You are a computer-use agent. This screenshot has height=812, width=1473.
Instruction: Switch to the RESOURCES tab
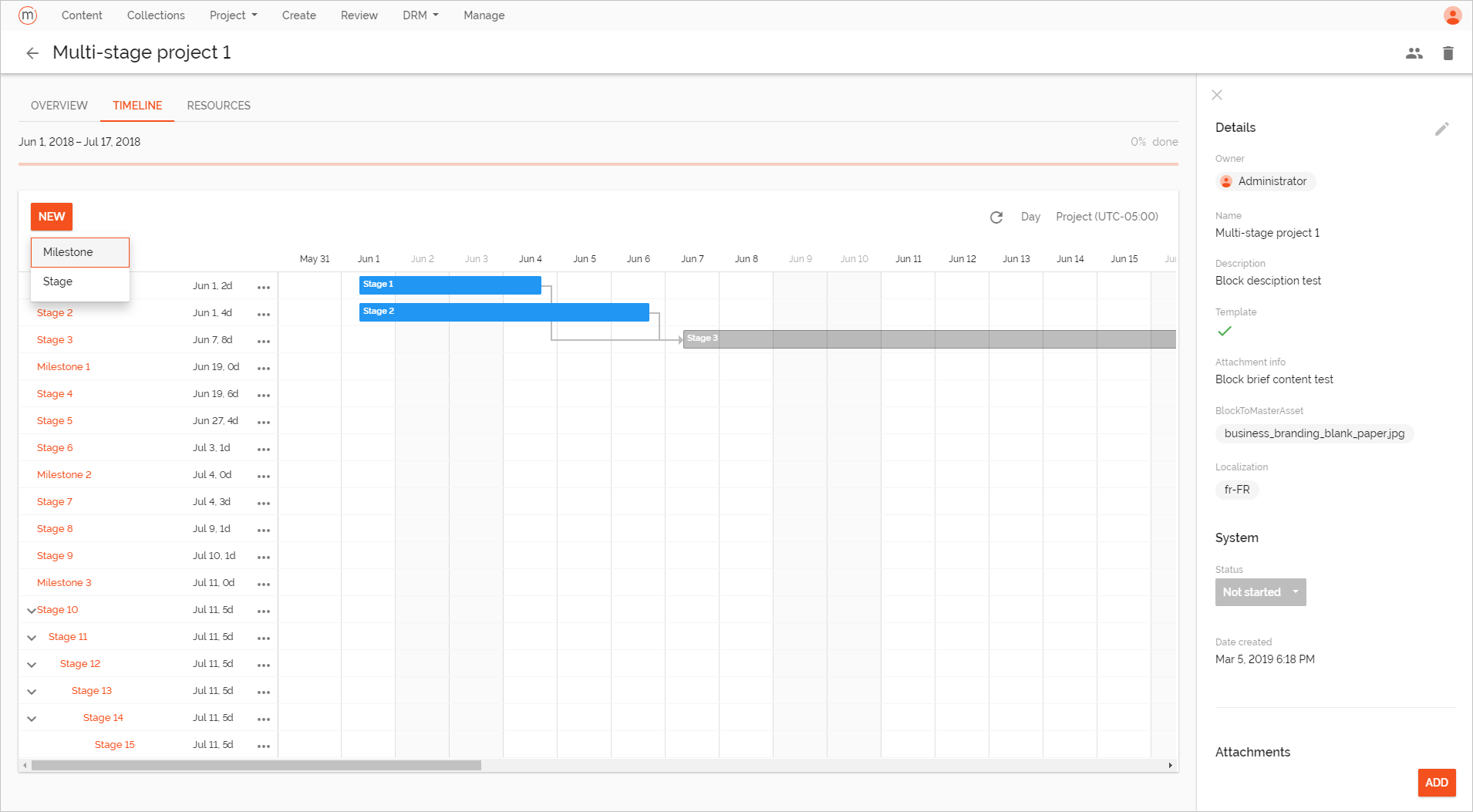218,105
